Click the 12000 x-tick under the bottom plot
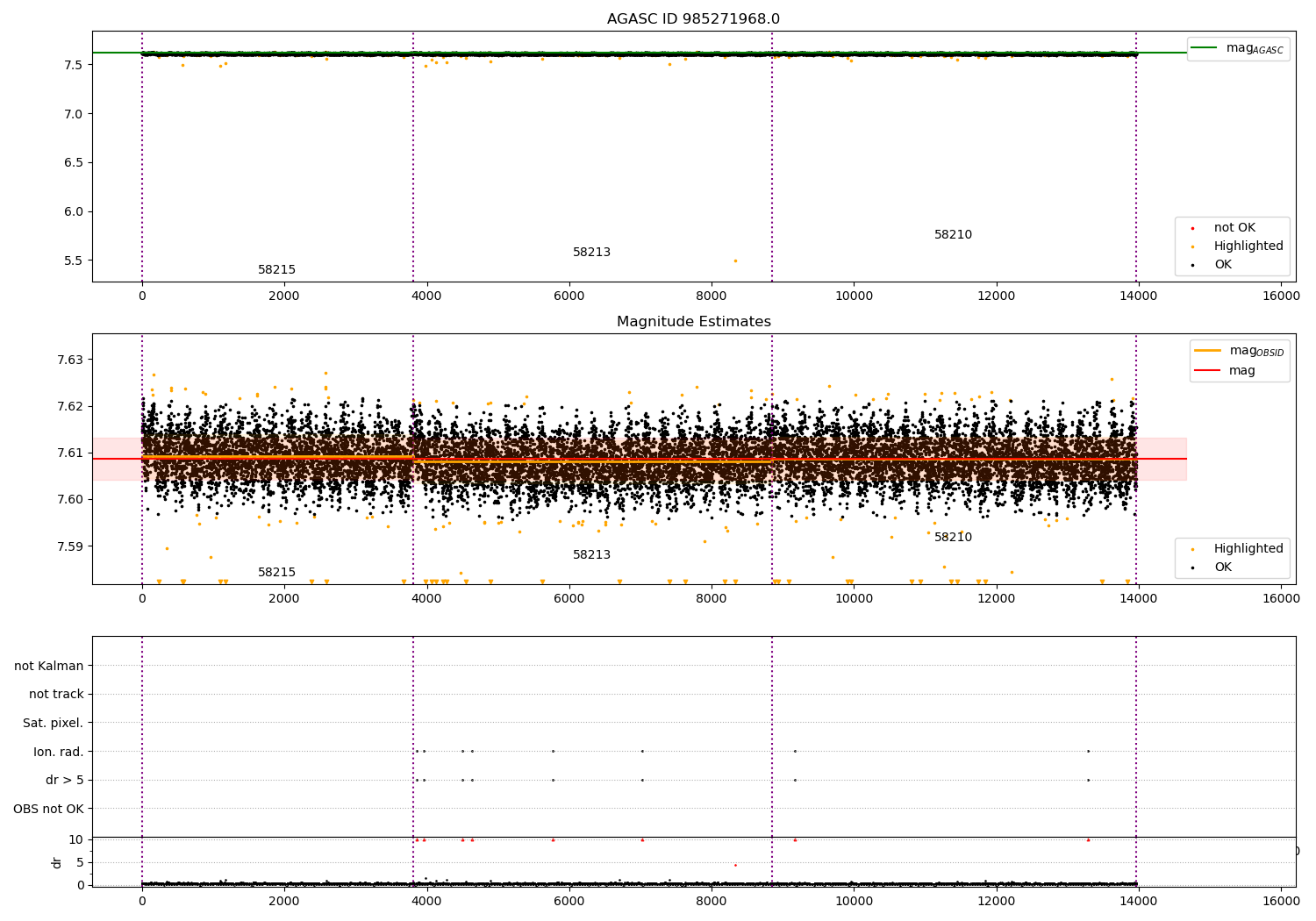 997,901
